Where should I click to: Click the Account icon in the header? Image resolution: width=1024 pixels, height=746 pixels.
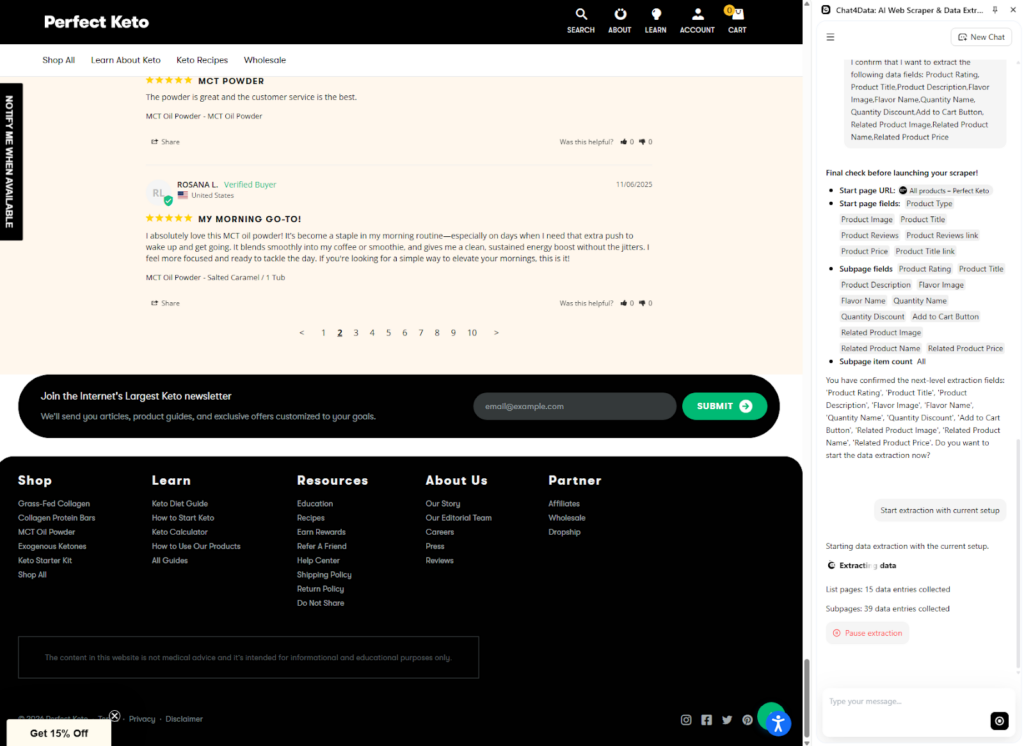[697, 16]
